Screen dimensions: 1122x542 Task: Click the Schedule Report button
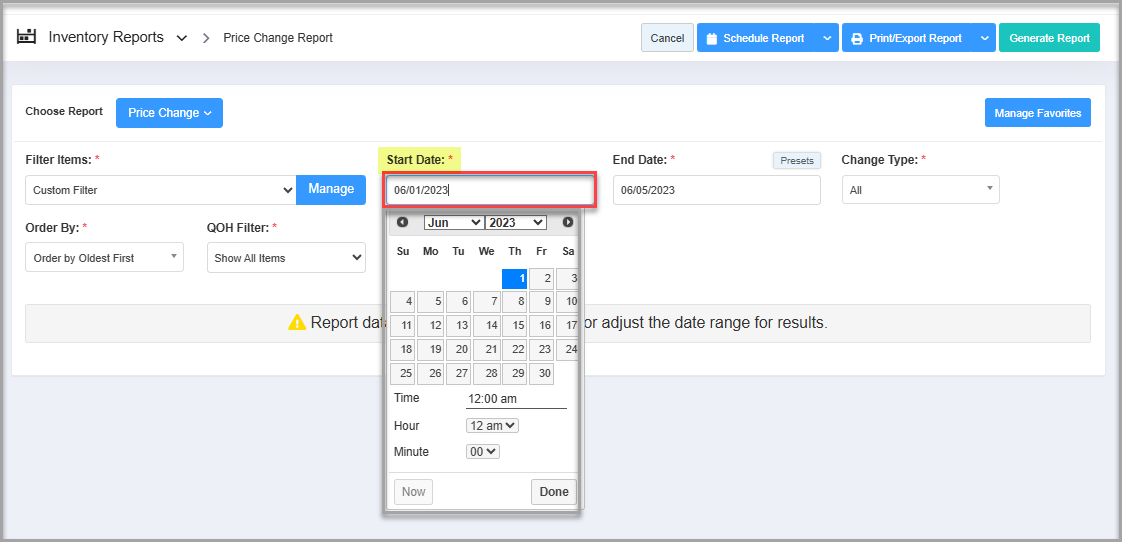tap(755, 38)
